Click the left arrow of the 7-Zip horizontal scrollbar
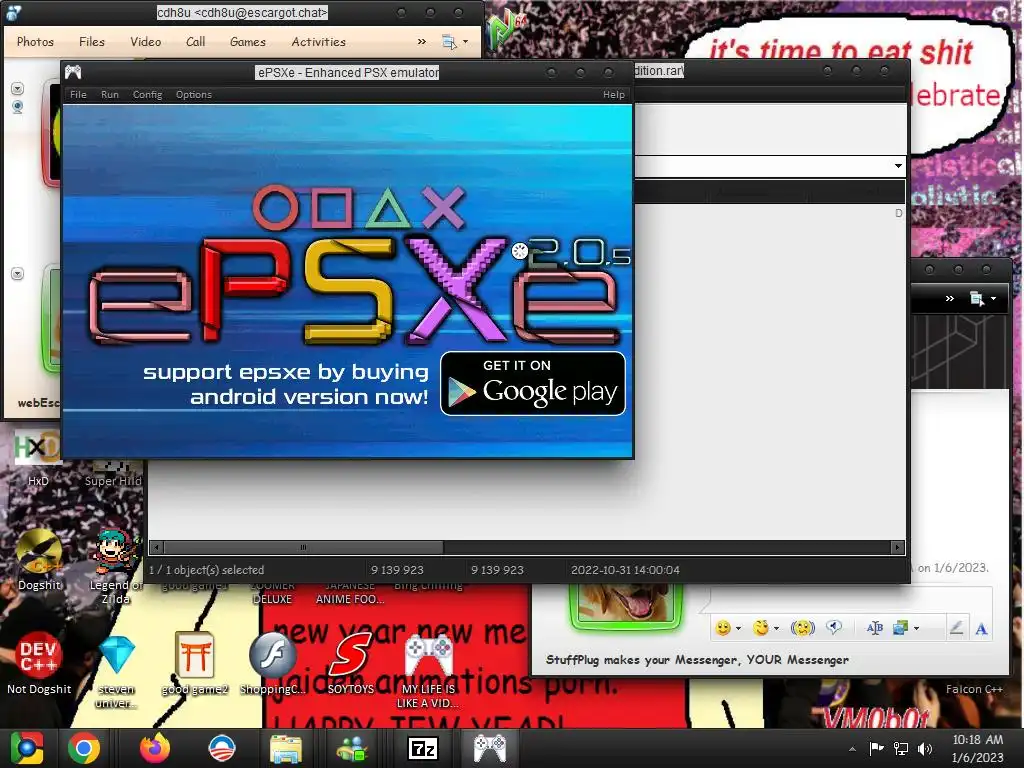 [155, 547]
